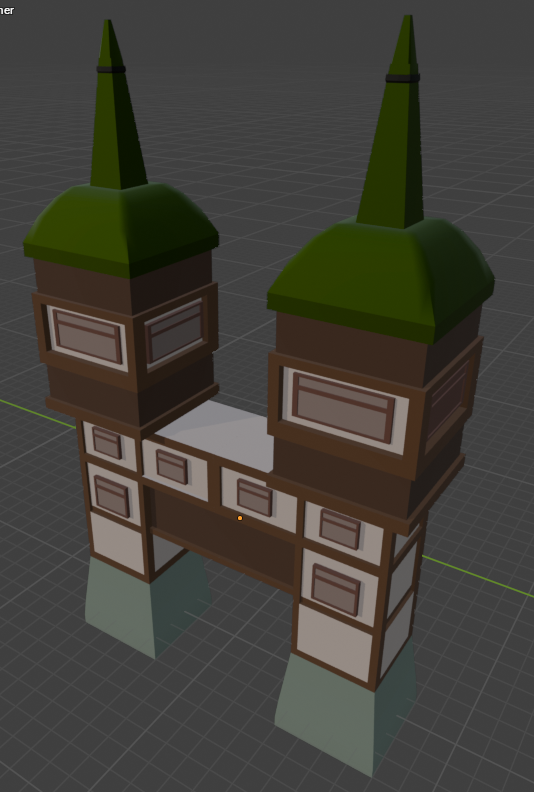Click the right tower's large front window
Viewport: 534px width, 792px height.
point(345,408)
